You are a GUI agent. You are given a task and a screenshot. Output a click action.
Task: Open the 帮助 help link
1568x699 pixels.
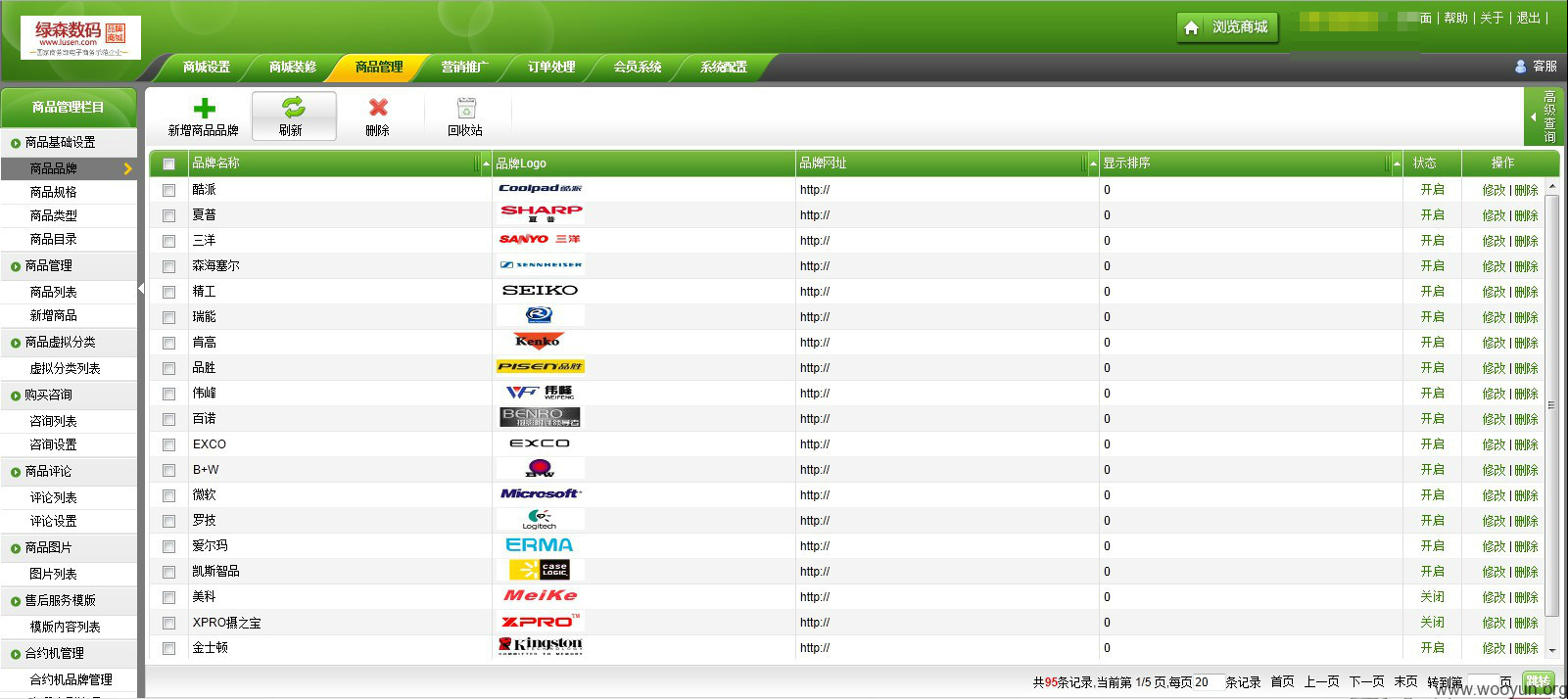(1455, 18)
